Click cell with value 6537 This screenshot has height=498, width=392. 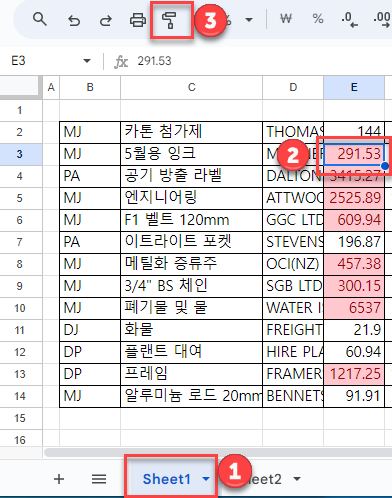click(354, 308)
